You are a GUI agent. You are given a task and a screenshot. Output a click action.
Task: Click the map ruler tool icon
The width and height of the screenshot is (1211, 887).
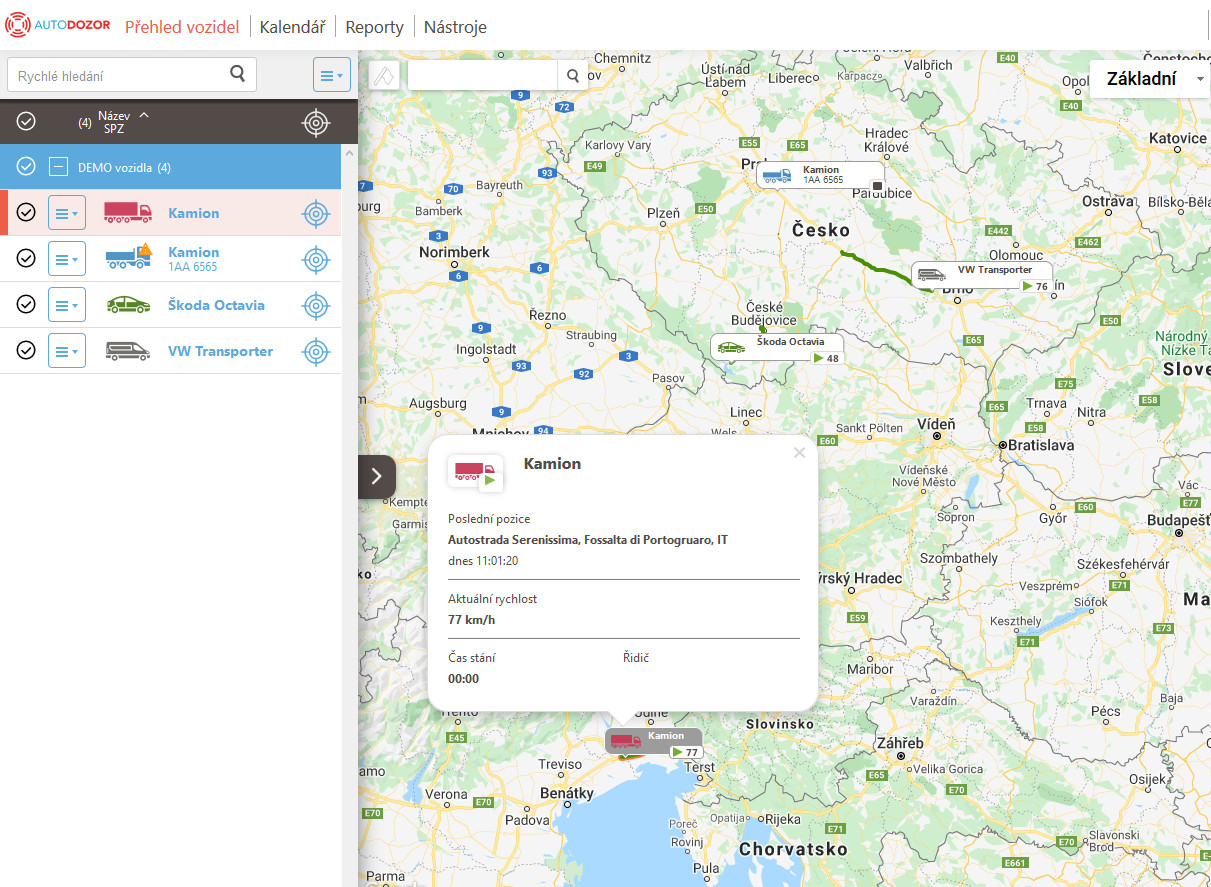(385, 75)
